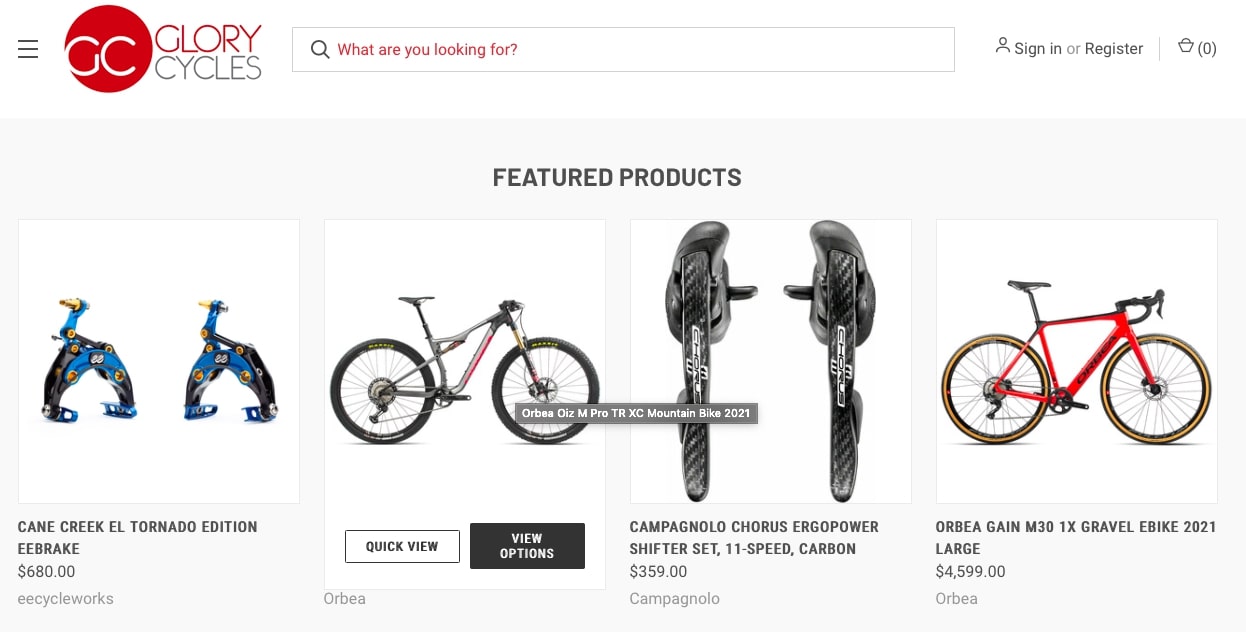1246x632 pixels.
Task: Open the Campagnolo Chorus Ergopower Shifter title
Action: click(x=754, y=537)
